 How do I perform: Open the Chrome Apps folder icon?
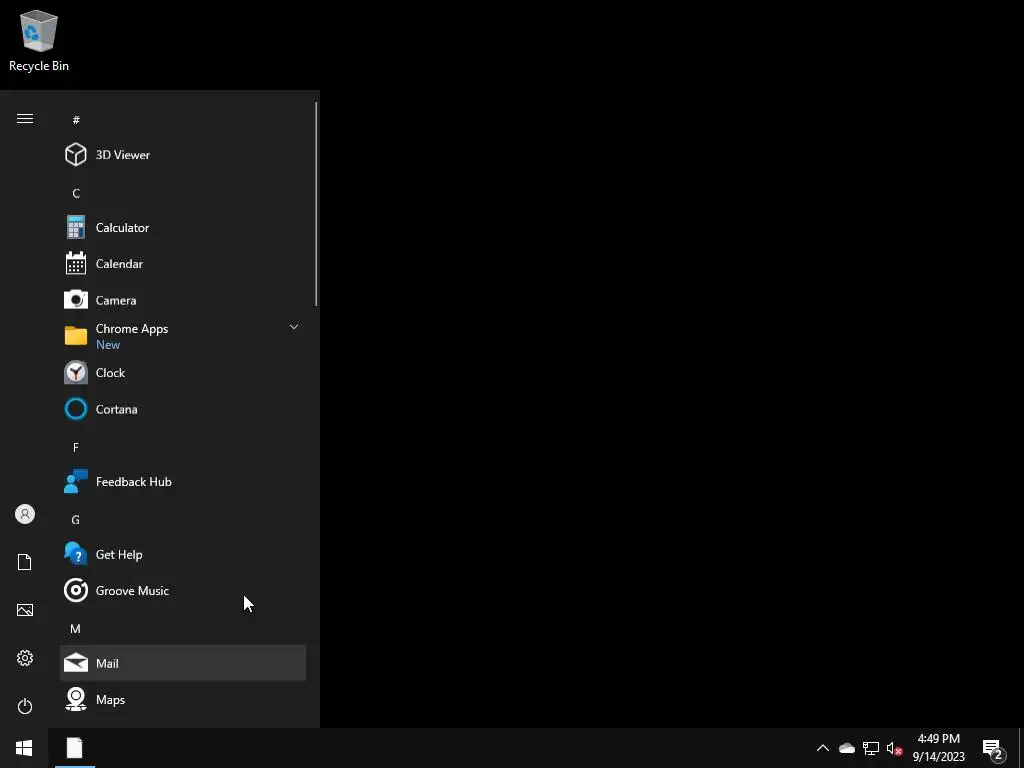pyautogui.click(x=76, y=336)
